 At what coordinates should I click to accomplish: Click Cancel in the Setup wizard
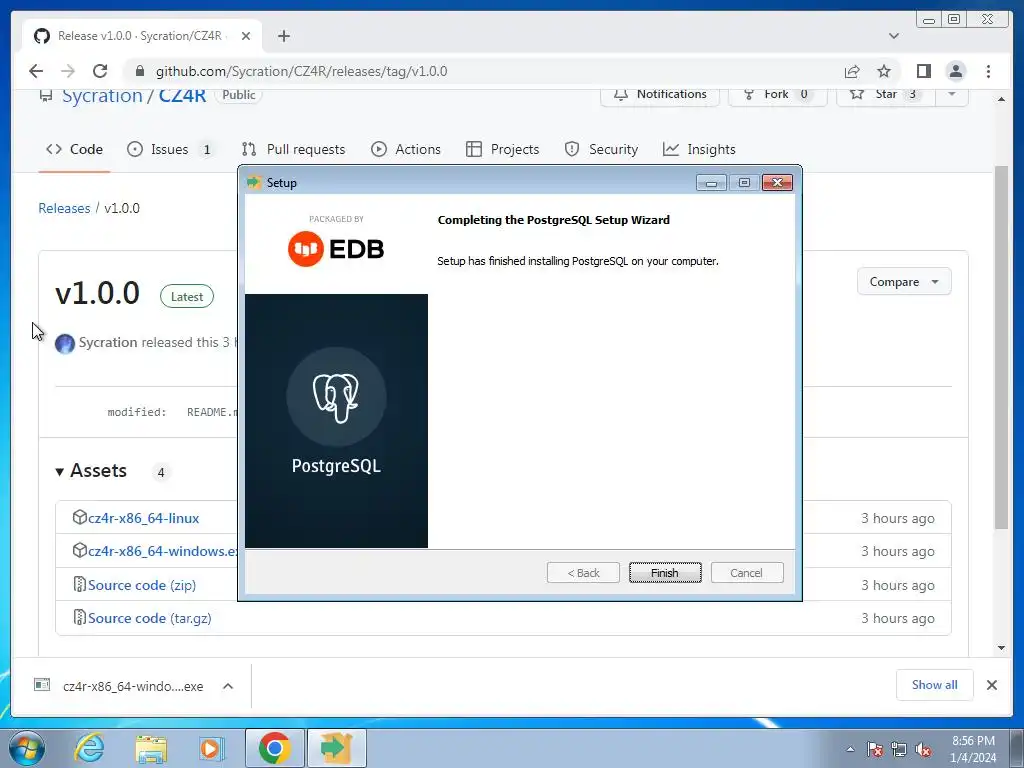746,573
